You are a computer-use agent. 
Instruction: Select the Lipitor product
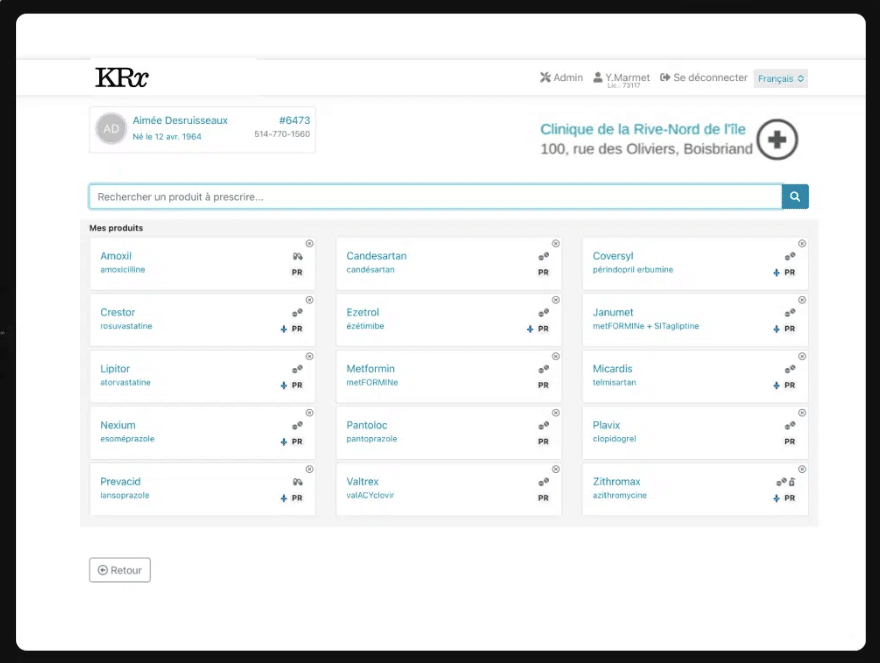click(x=115, y=369)
